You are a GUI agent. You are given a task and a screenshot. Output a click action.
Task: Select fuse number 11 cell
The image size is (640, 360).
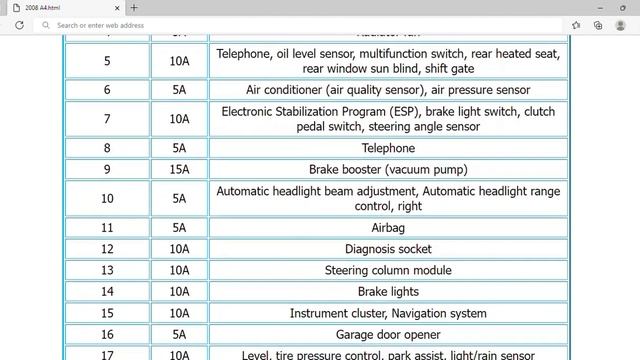coord(107,228)
